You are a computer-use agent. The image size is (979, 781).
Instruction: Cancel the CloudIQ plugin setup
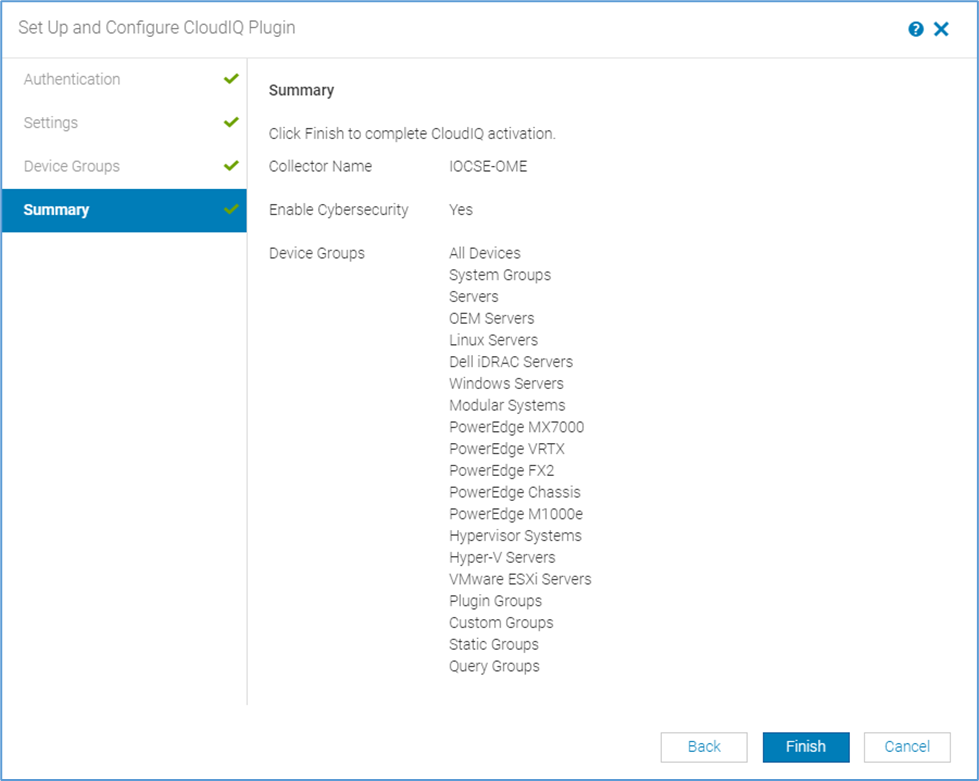(x=906, y=747)
